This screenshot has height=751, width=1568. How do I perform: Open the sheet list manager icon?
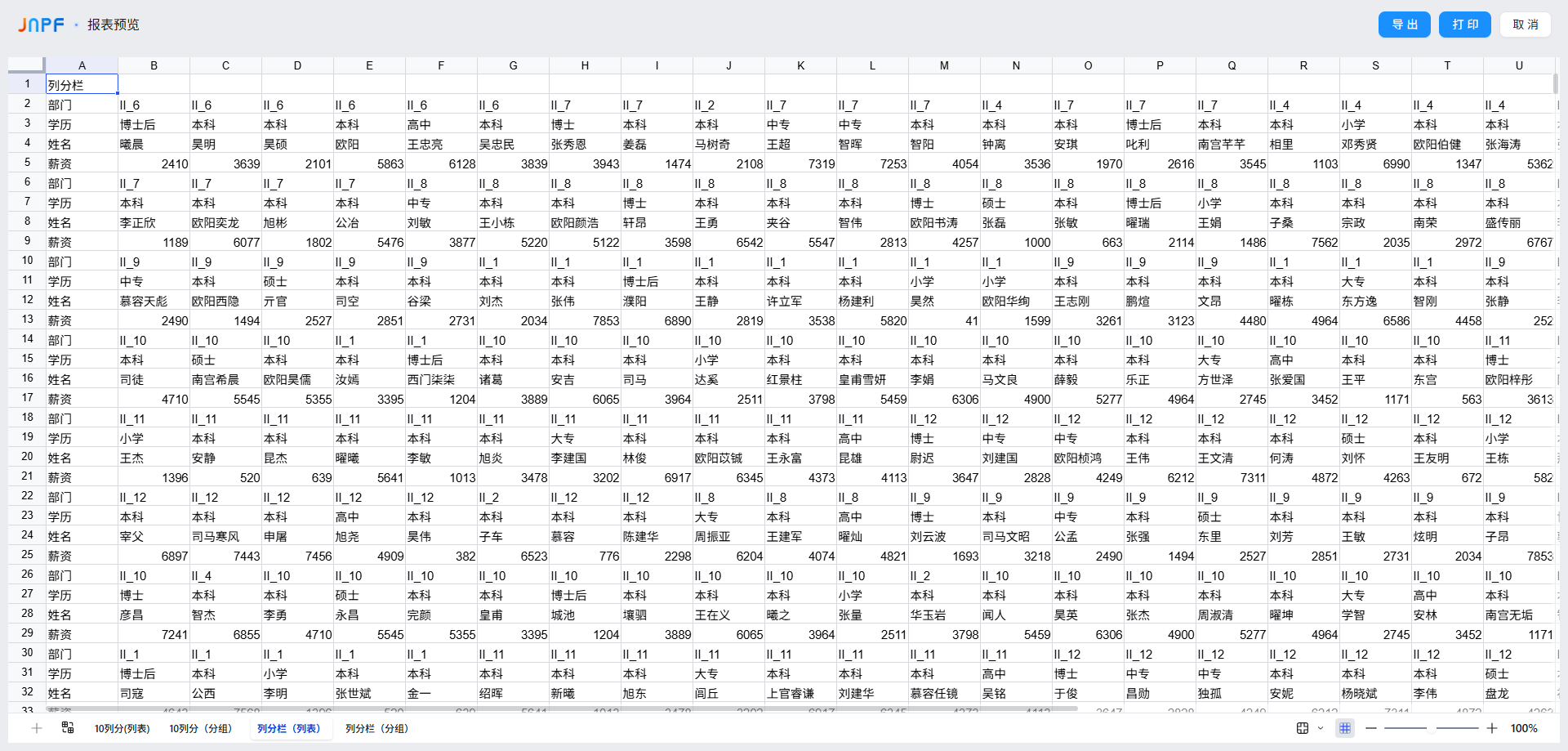click(x=68, y=728)
